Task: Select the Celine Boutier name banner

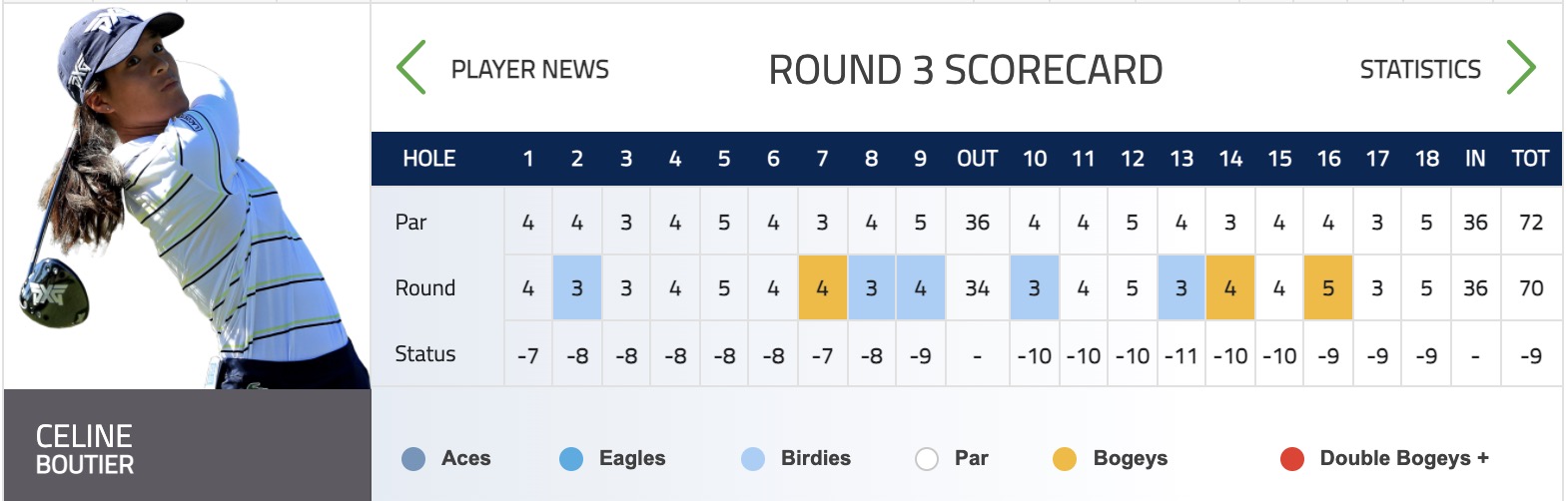Action: (x=188, y=445)
